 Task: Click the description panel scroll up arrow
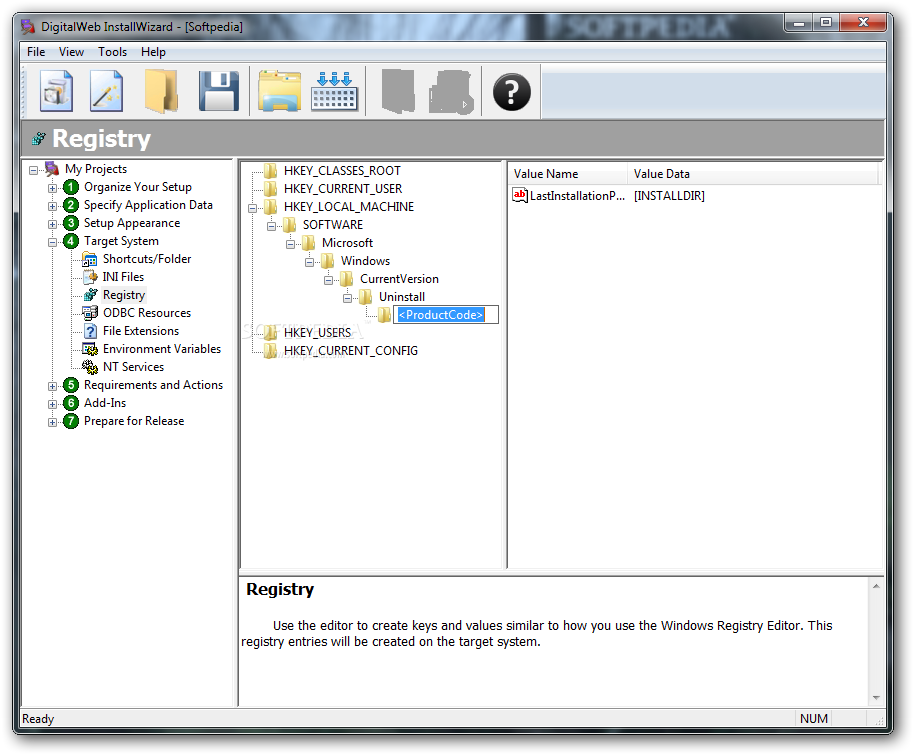coord(876,586)
